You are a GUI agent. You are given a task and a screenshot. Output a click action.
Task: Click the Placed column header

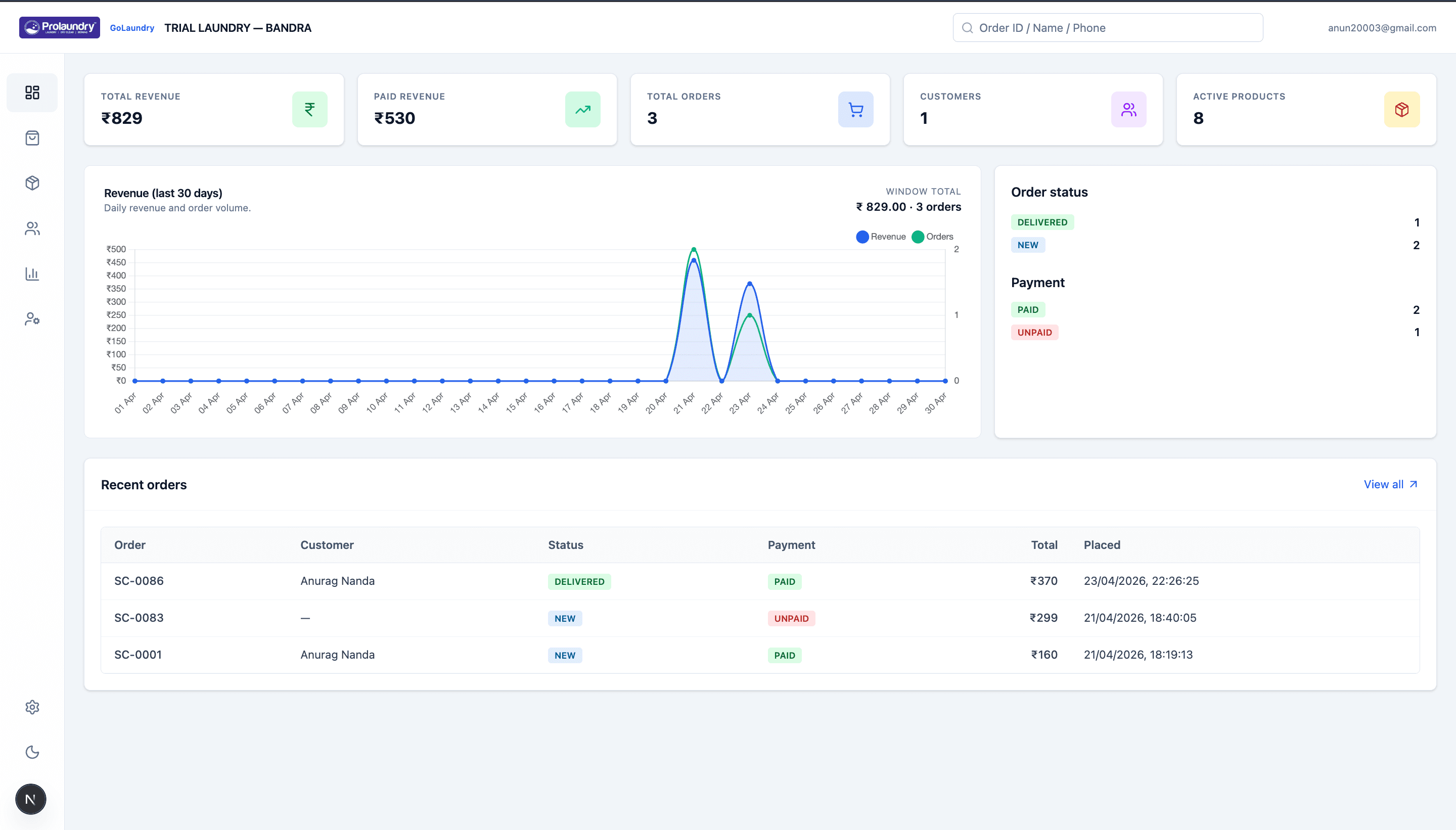pyautogui.click(x=1102, y=545)
